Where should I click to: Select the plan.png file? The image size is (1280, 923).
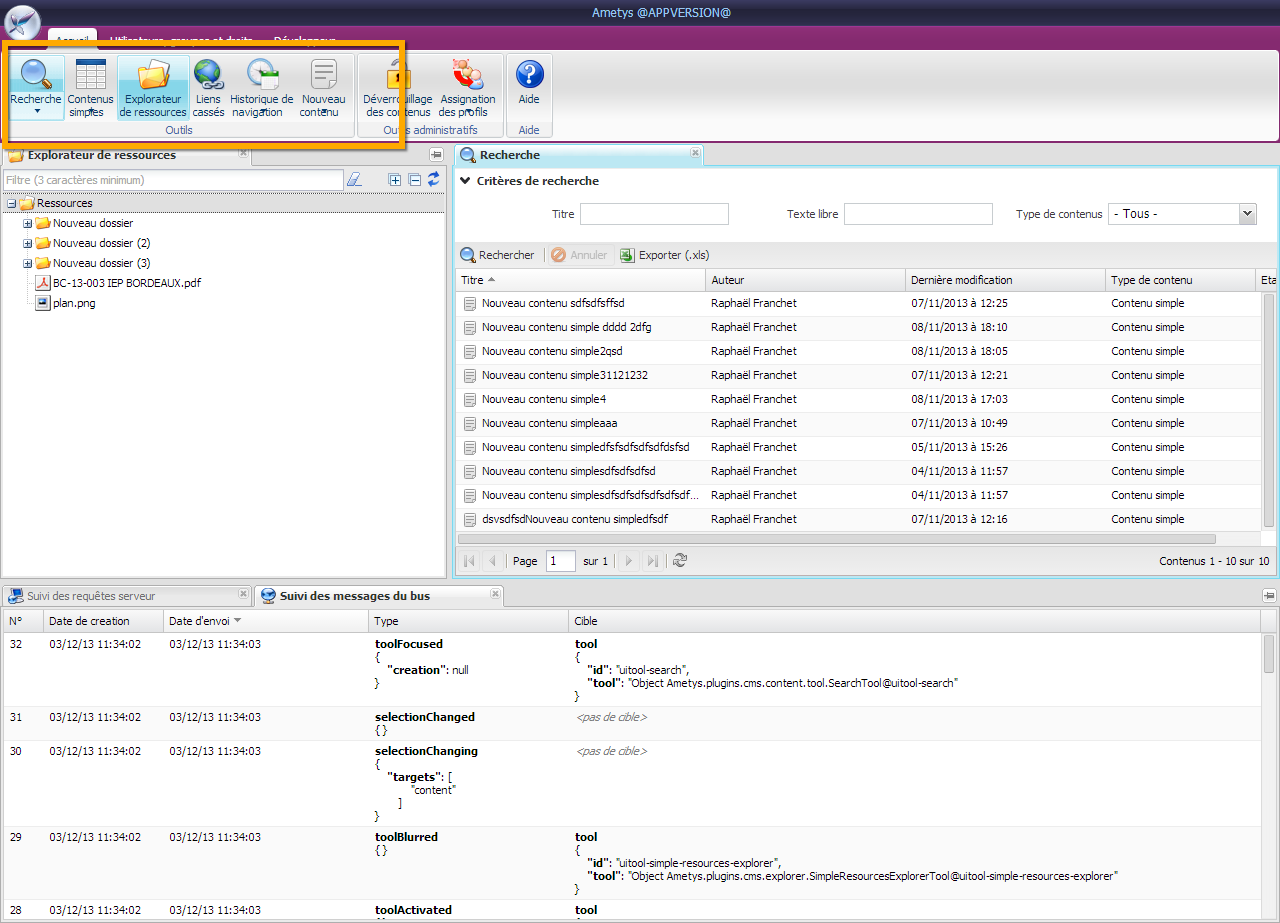[74, 303]
